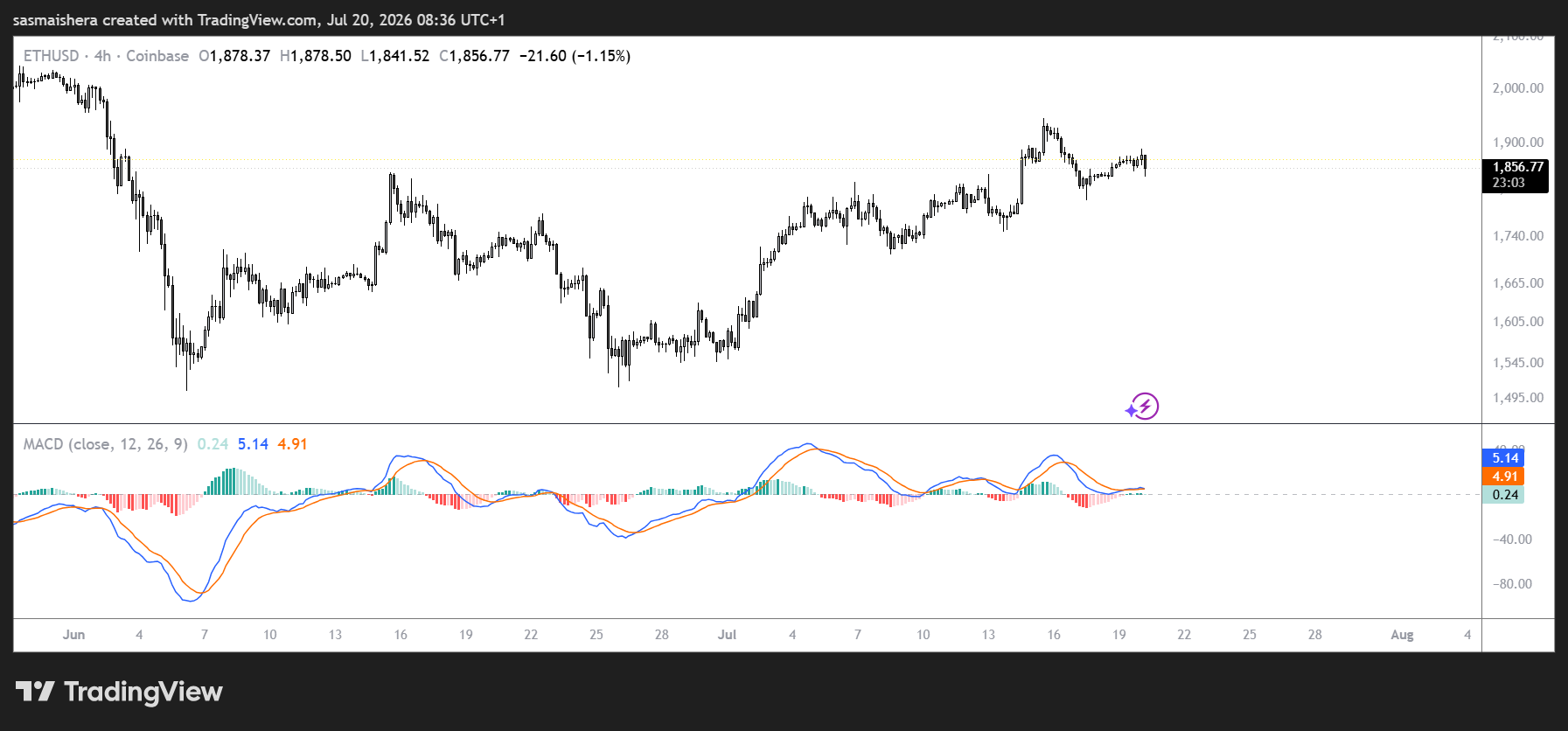Click the Jun label on time axis
Screen dimensions: 1568x731
coord(74,635)
